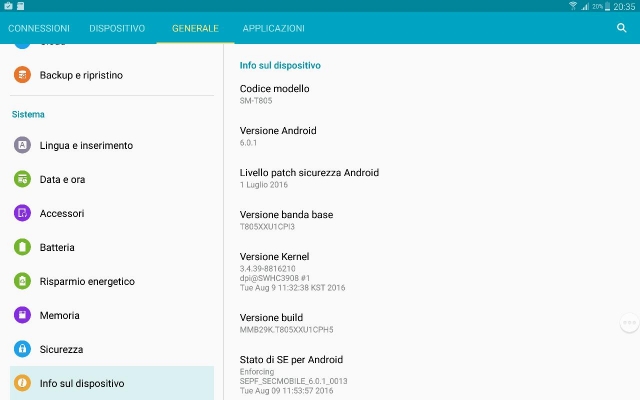The width and height of the screenshot is (640, 400).
Task: Tap the Codice modello entry
Action: (x=274, y=94)
